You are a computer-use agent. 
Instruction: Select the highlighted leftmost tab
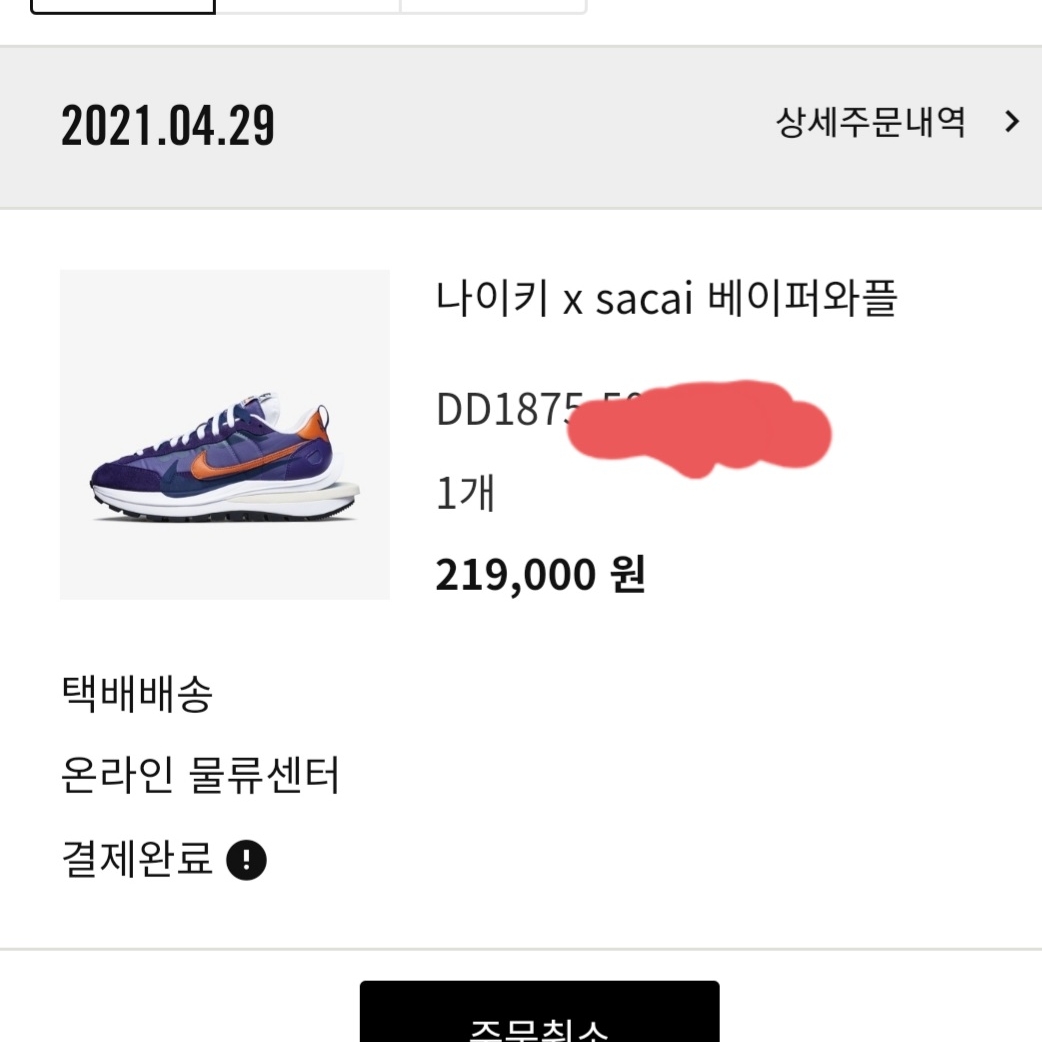click(120, 5)
